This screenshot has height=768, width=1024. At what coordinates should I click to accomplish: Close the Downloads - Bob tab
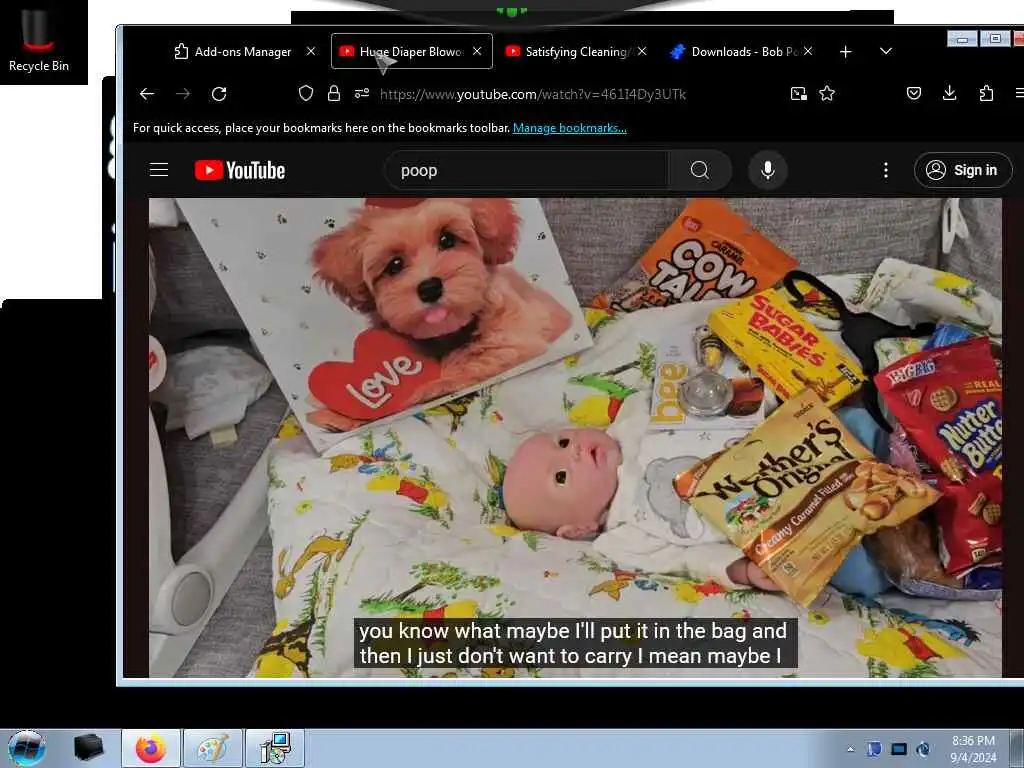(808, 51)
